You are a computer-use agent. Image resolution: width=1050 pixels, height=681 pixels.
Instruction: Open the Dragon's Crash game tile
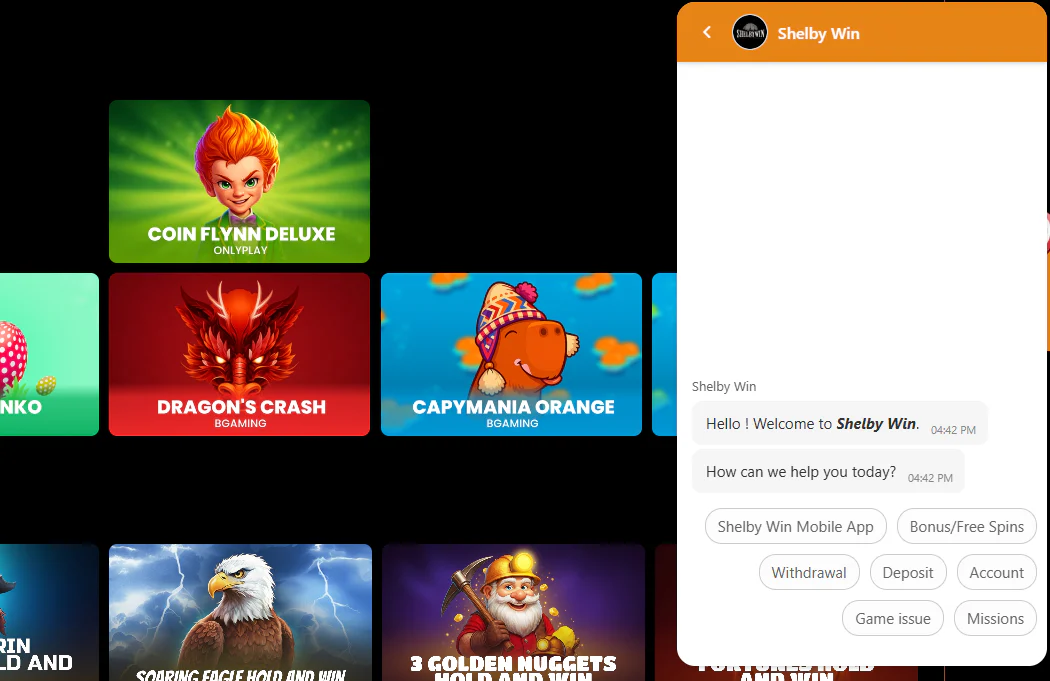tap(240, 354)
